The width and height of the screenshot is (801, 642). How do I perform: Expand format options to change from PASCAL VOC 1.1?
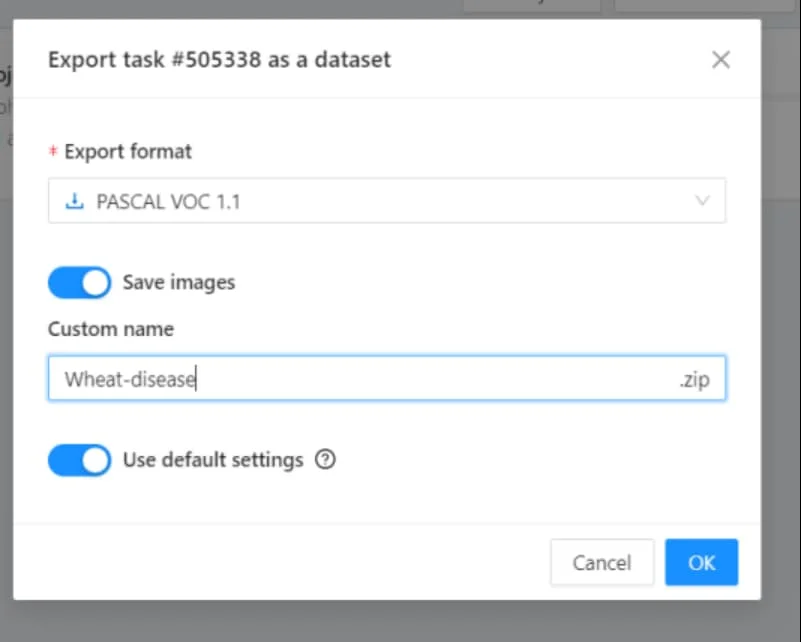point(387,201)
